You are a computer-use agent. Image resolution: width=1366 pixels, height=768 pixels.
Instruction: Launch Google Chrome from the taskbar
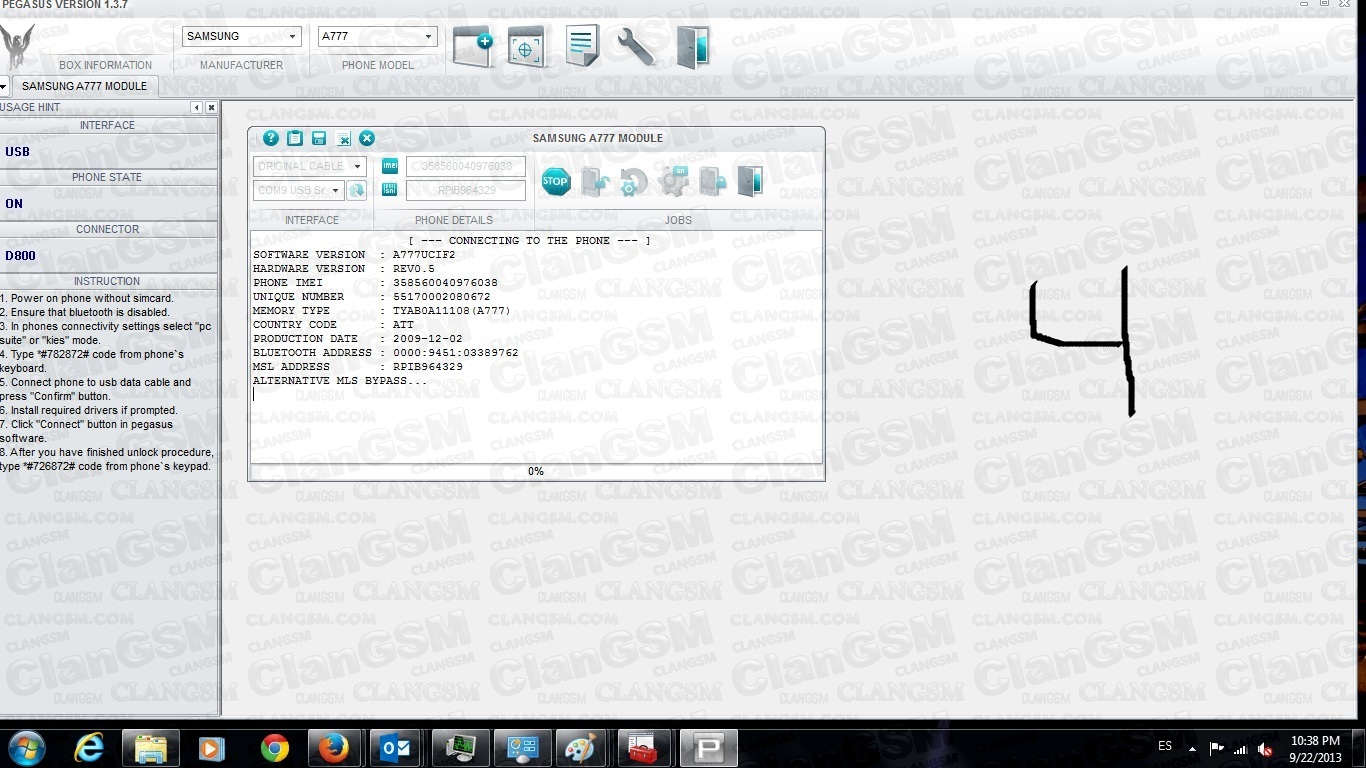275,748
